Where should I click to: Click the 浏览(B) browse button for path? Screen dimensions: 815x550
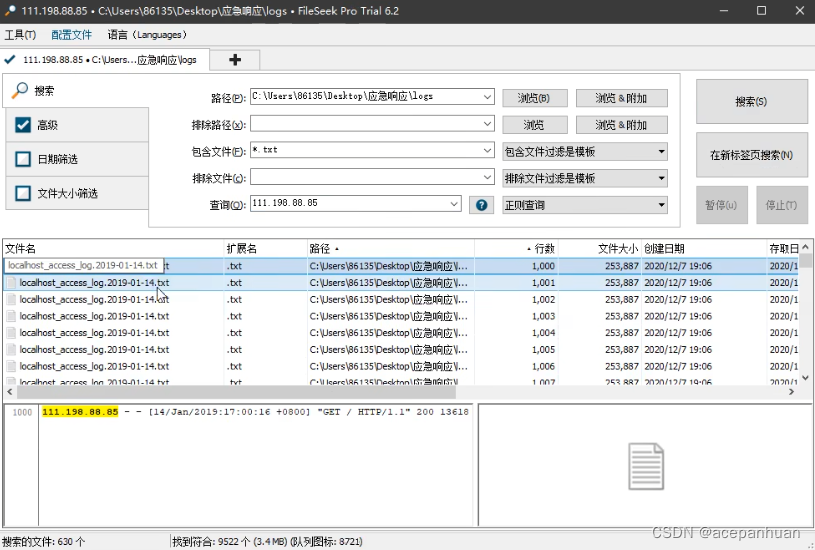[534, 98]
